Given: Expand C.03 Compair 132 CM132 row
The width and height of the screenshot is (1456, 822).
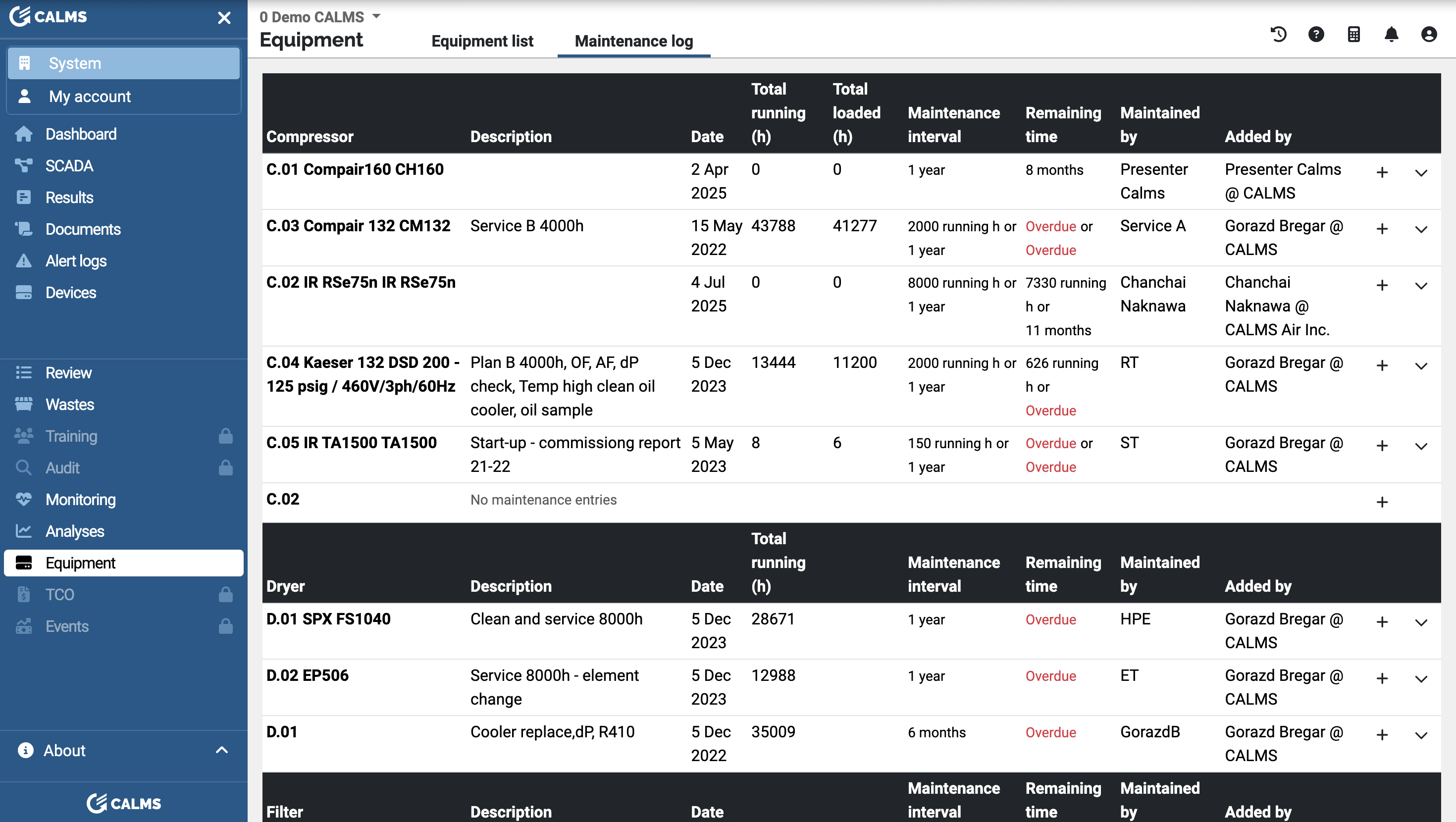Looking at the screenshot, I should tap(1421, 229).
